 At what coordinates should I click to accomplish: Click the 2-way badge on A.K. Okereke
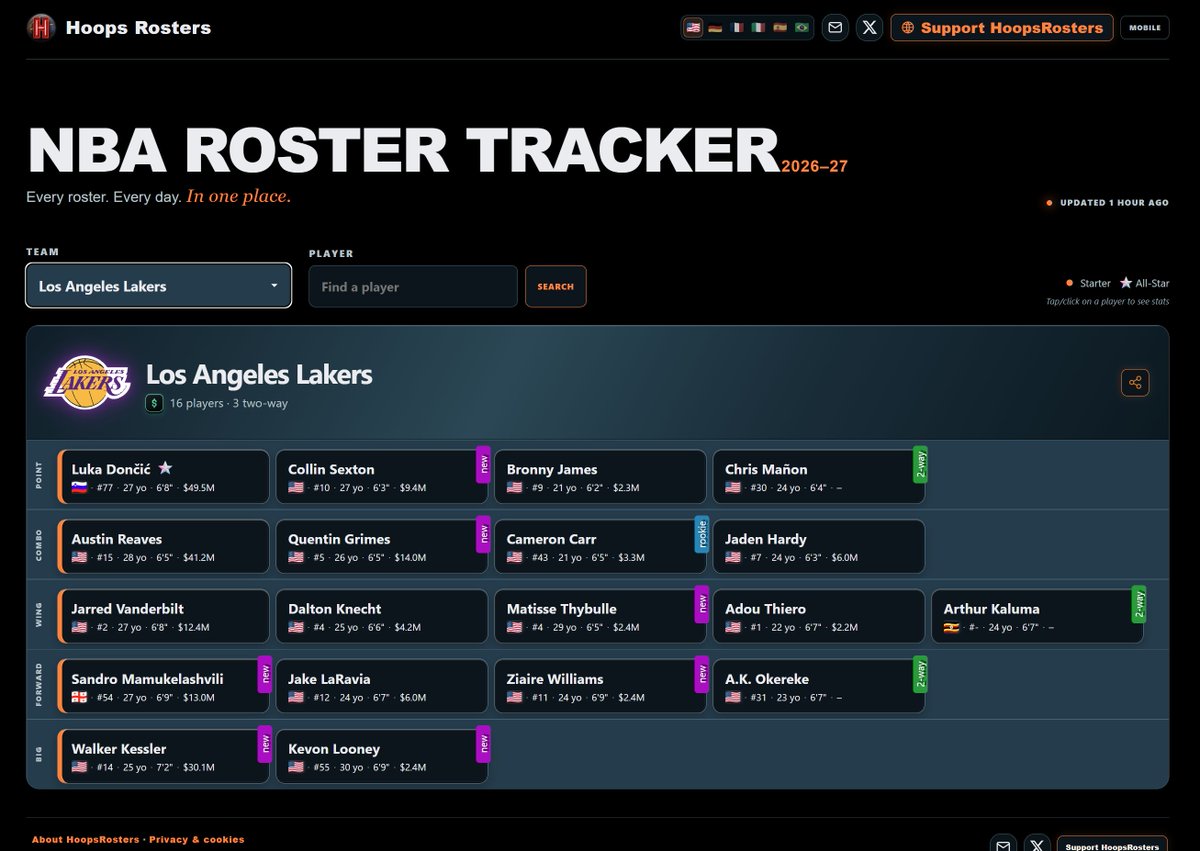(x=919, y=675)
